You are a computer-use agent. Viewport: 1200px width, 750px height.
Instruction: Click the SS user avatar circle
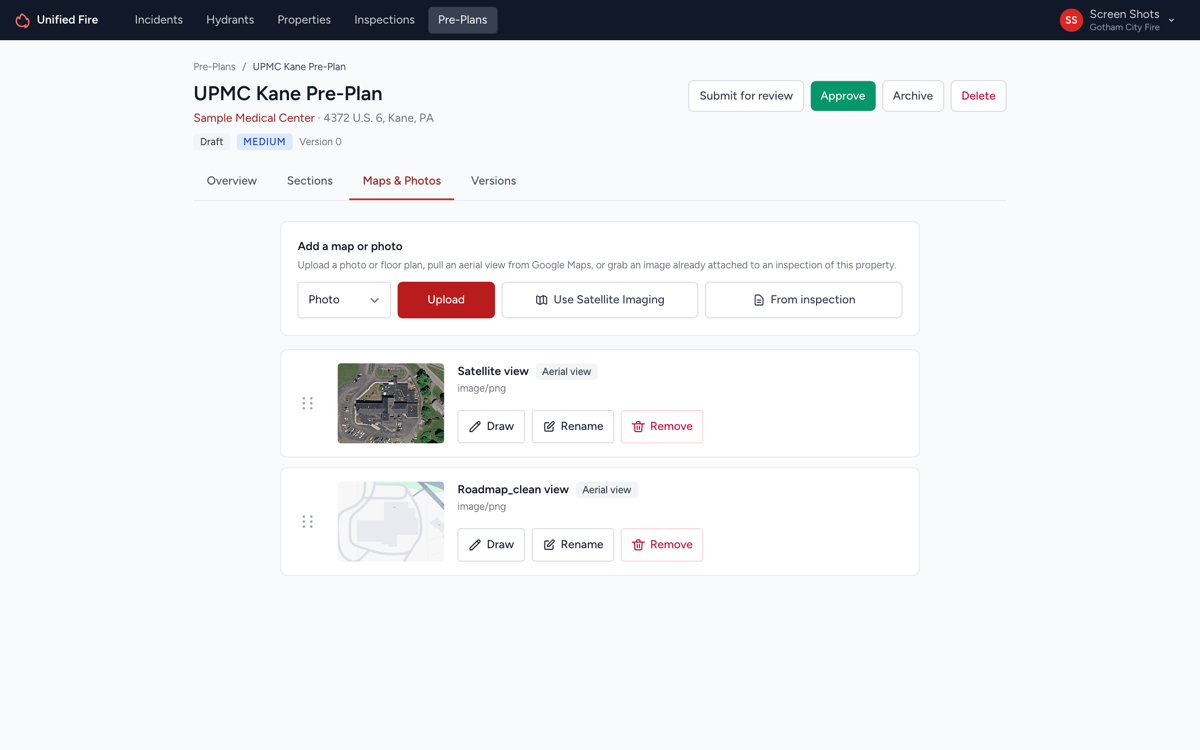(x=1071, y=20)
